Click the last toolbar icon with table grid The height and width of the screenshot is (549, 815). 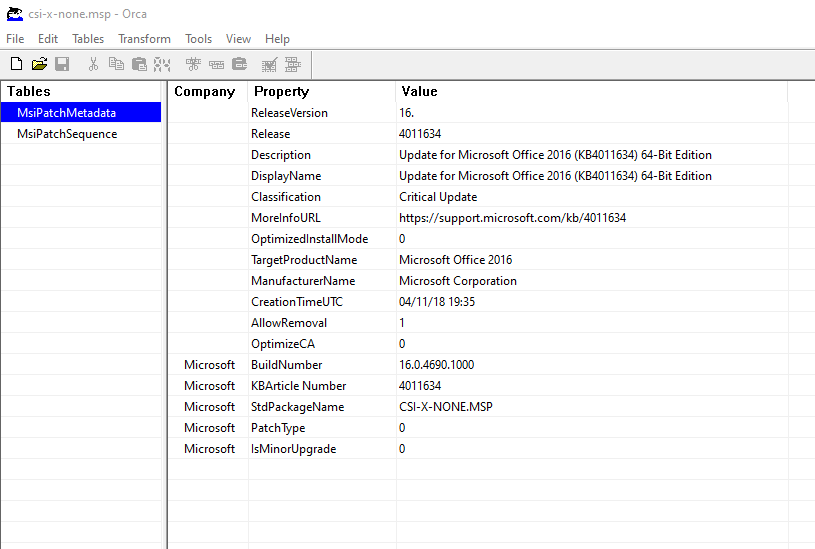click(293, 64)
